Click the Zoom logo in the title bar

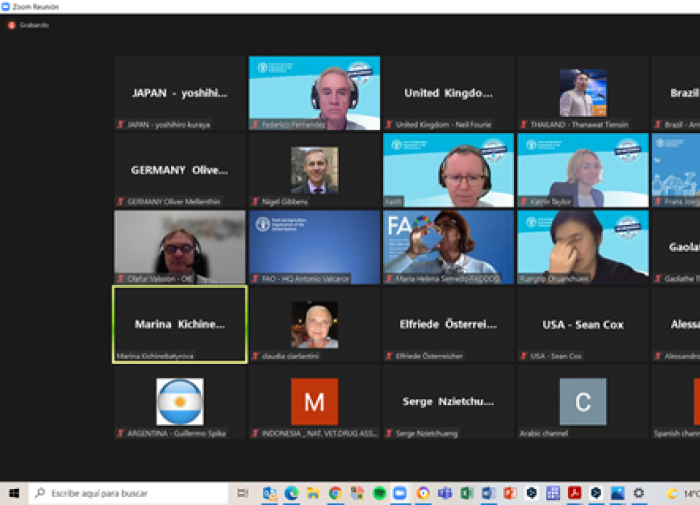[x=6, y=6]
